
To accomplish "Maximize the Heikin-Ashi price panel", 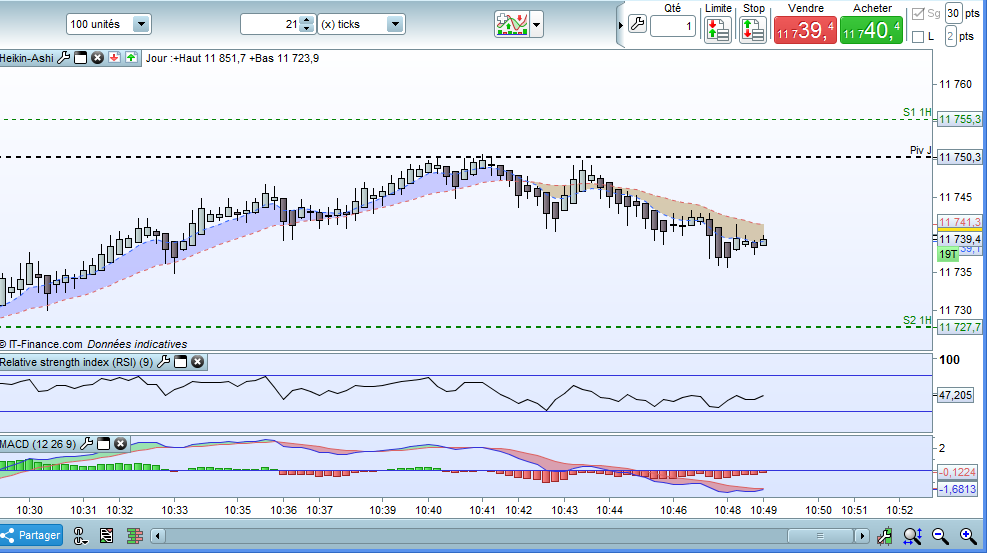I will pyautogui.click(x=81, y=58).
